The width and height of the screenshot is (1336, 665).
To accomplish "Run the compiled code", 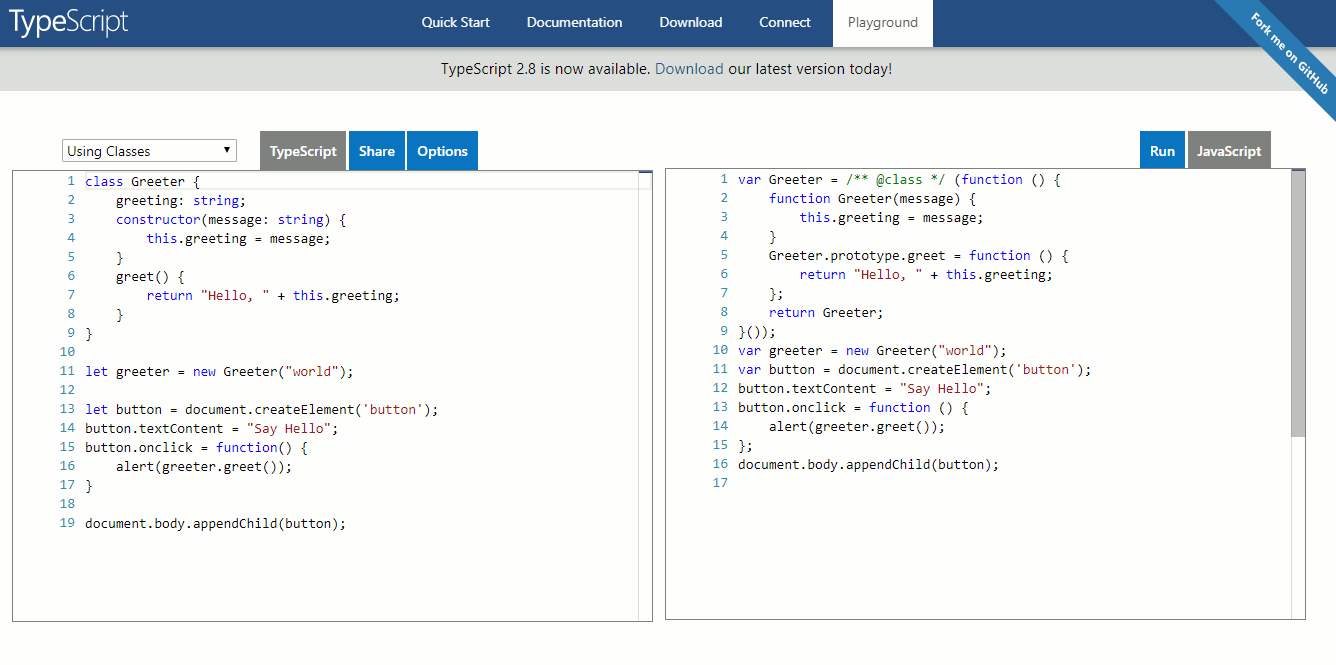I will click(1162, 151).
